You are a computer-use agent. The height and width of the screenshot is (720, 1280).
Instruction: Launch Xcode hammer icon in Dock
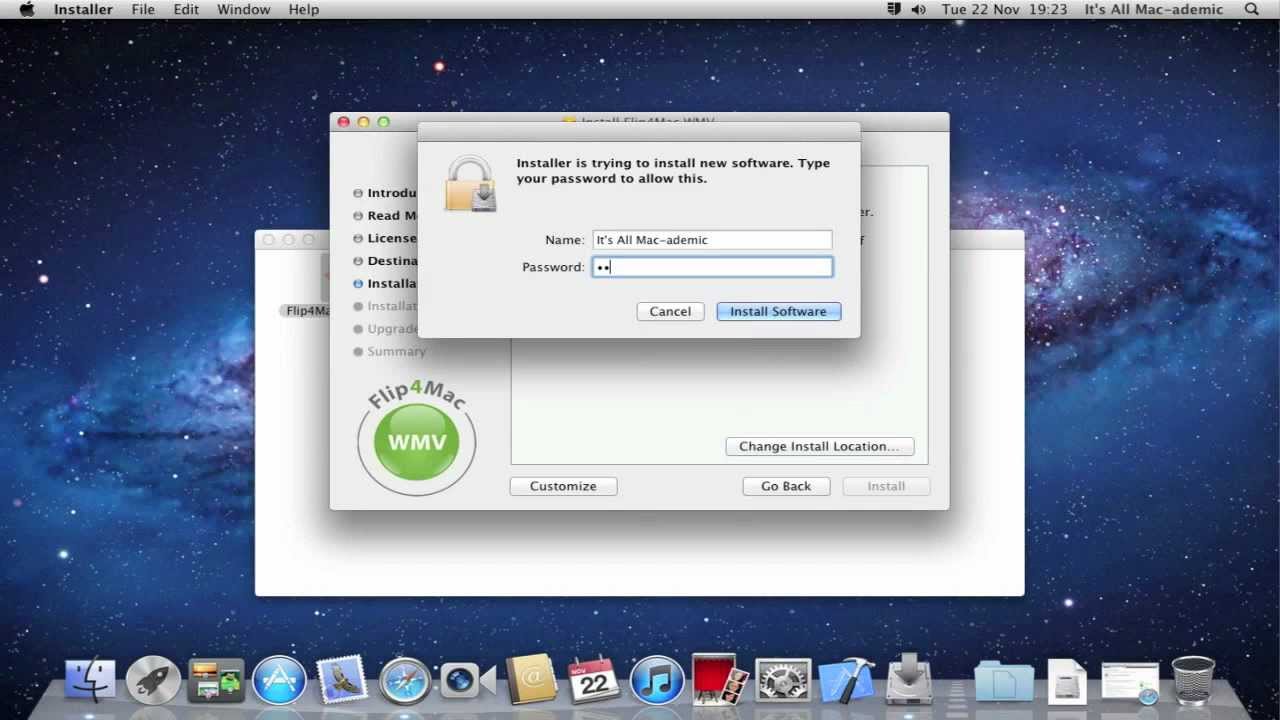click(847, 681)
